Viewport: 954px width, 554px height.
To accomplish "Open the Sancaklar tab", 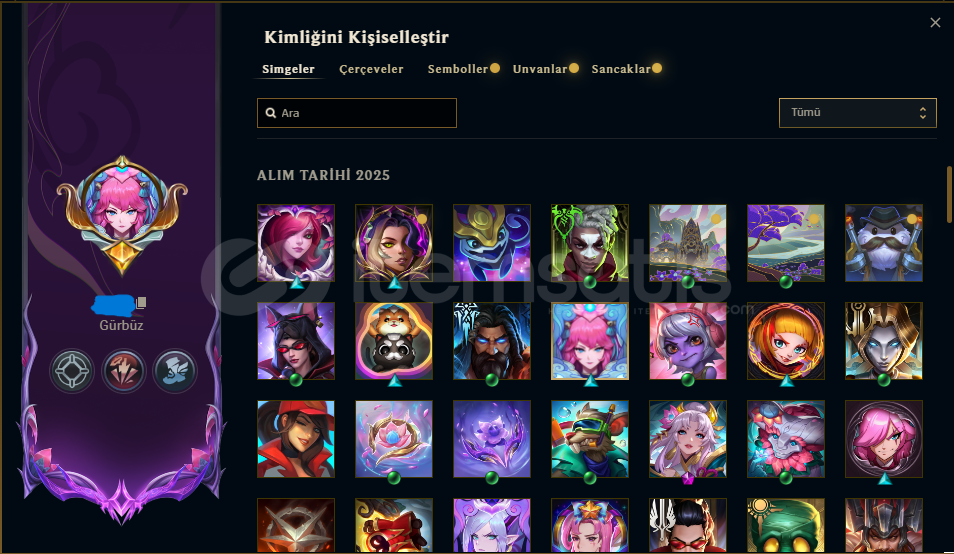I will click(621, 69).
